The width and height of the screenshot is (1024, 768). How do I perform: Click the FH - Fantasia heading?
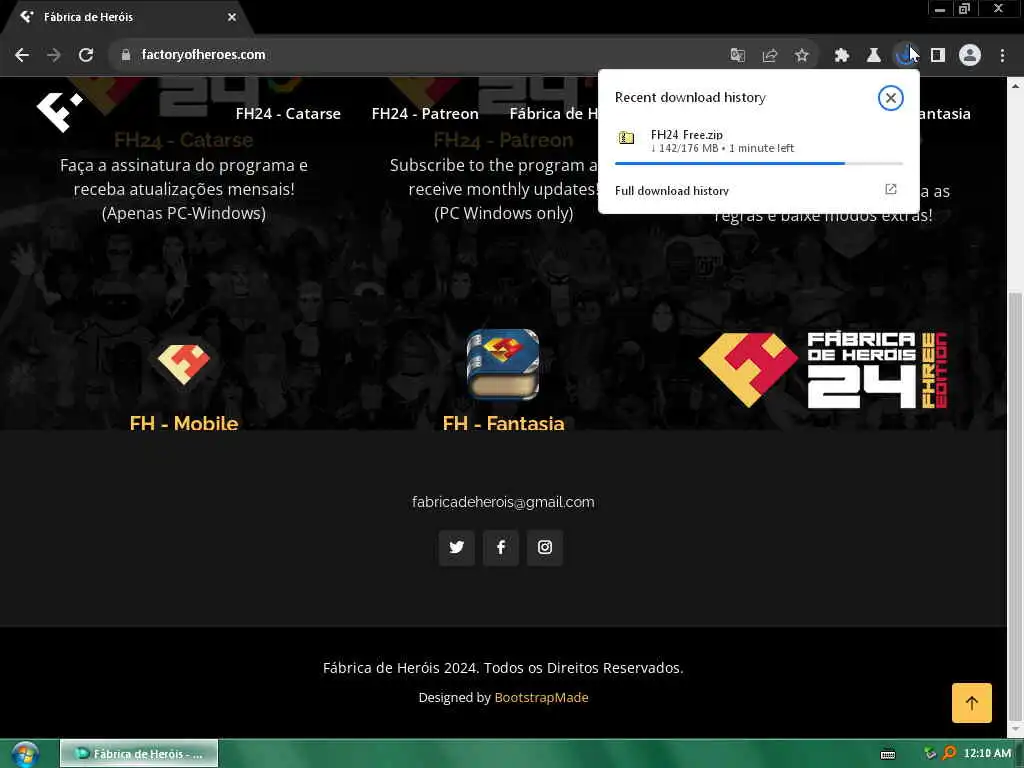(x=503, y=423)
